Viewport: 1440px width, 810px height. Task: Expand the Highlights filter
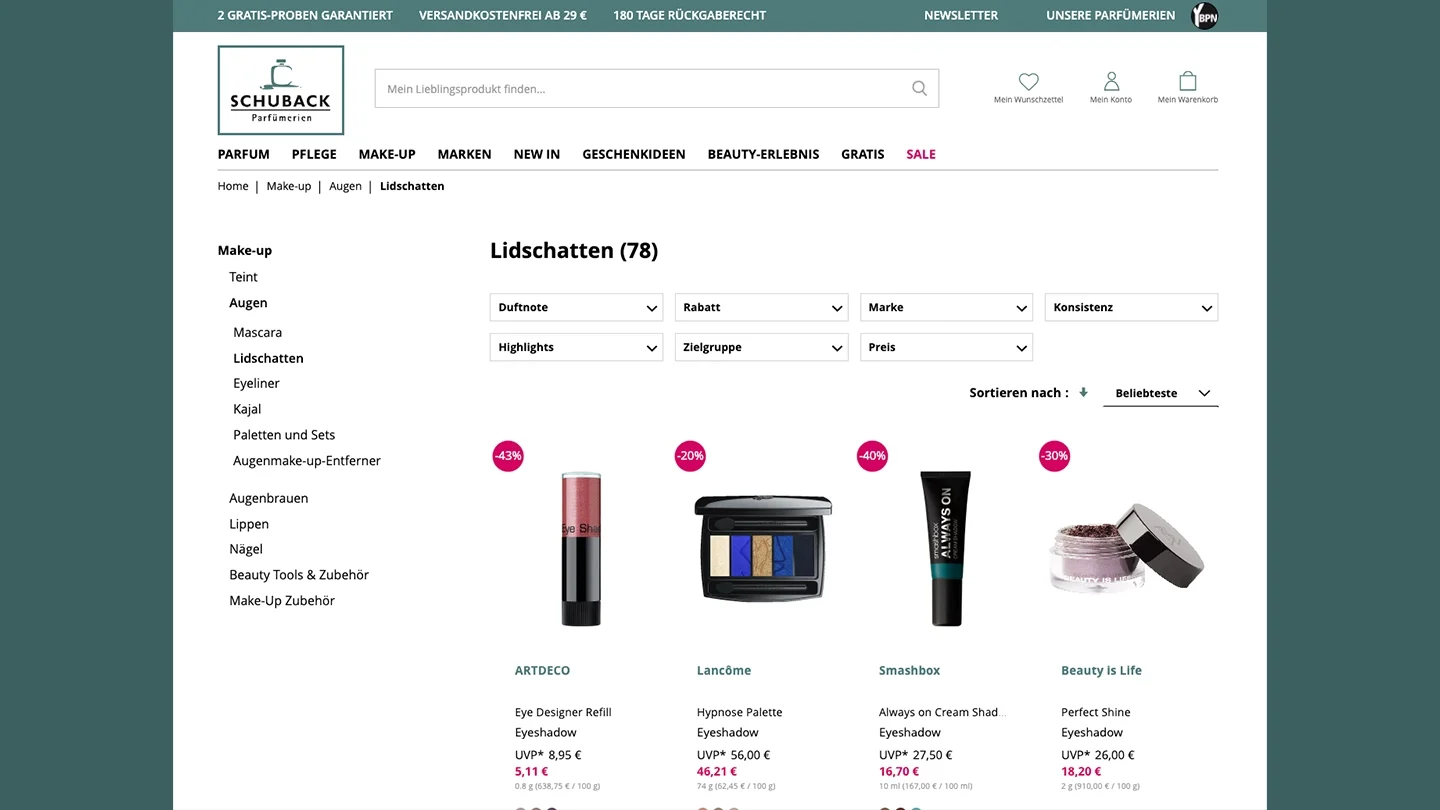[576, 347]
